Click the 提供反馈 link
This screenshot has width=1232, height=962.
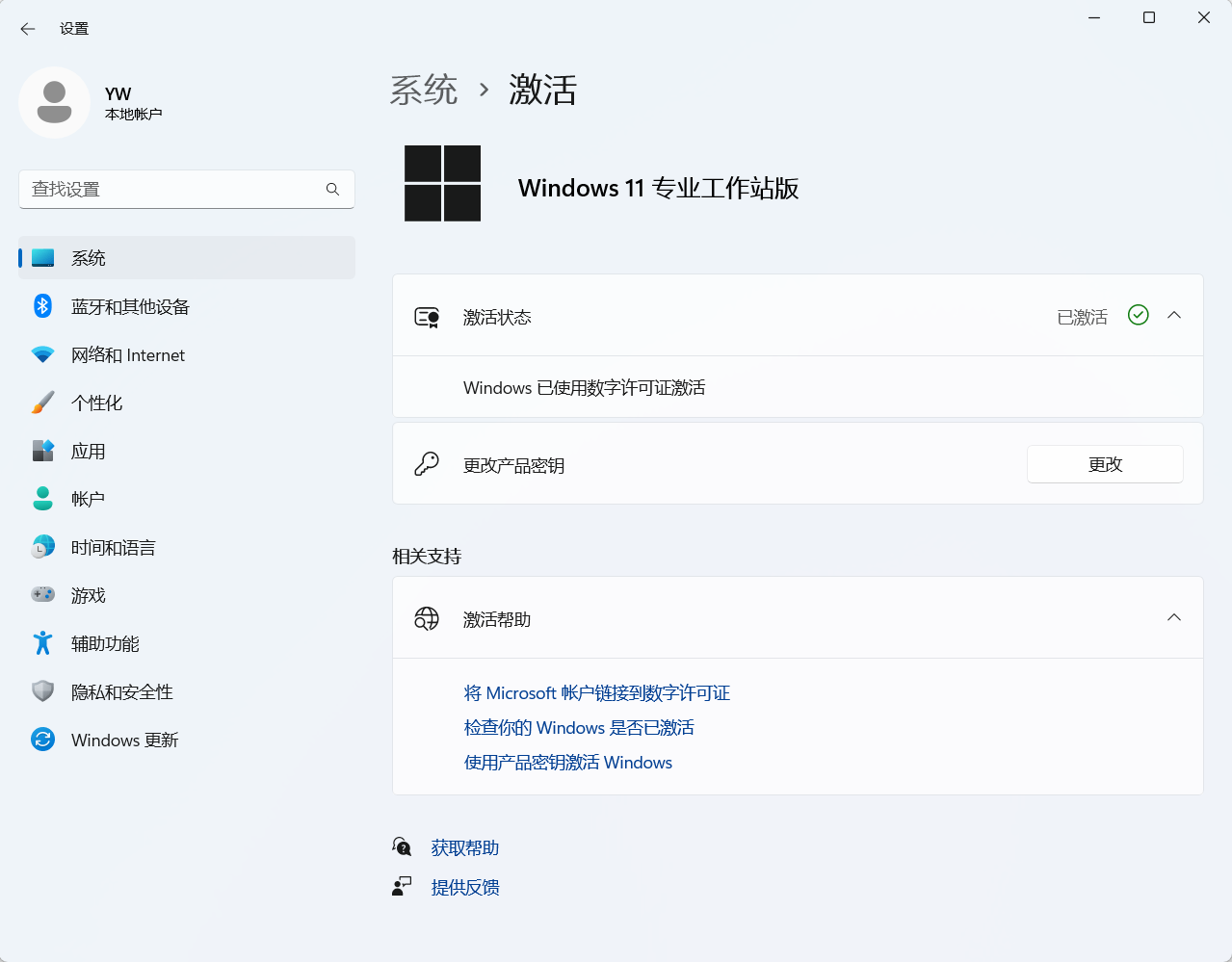[465, 887]
